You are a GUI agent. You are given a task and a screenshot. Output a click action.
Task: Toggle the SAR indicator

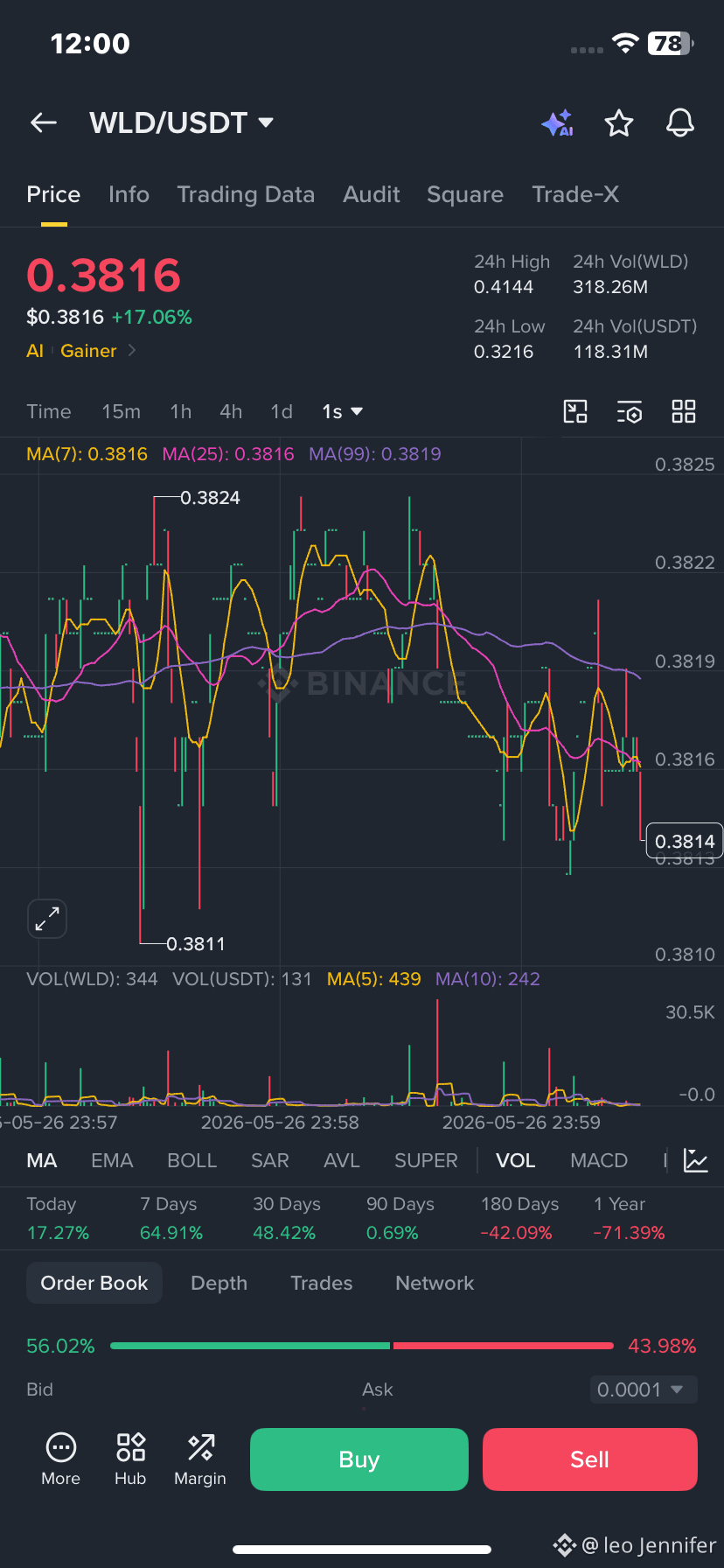click(269, 1161)
